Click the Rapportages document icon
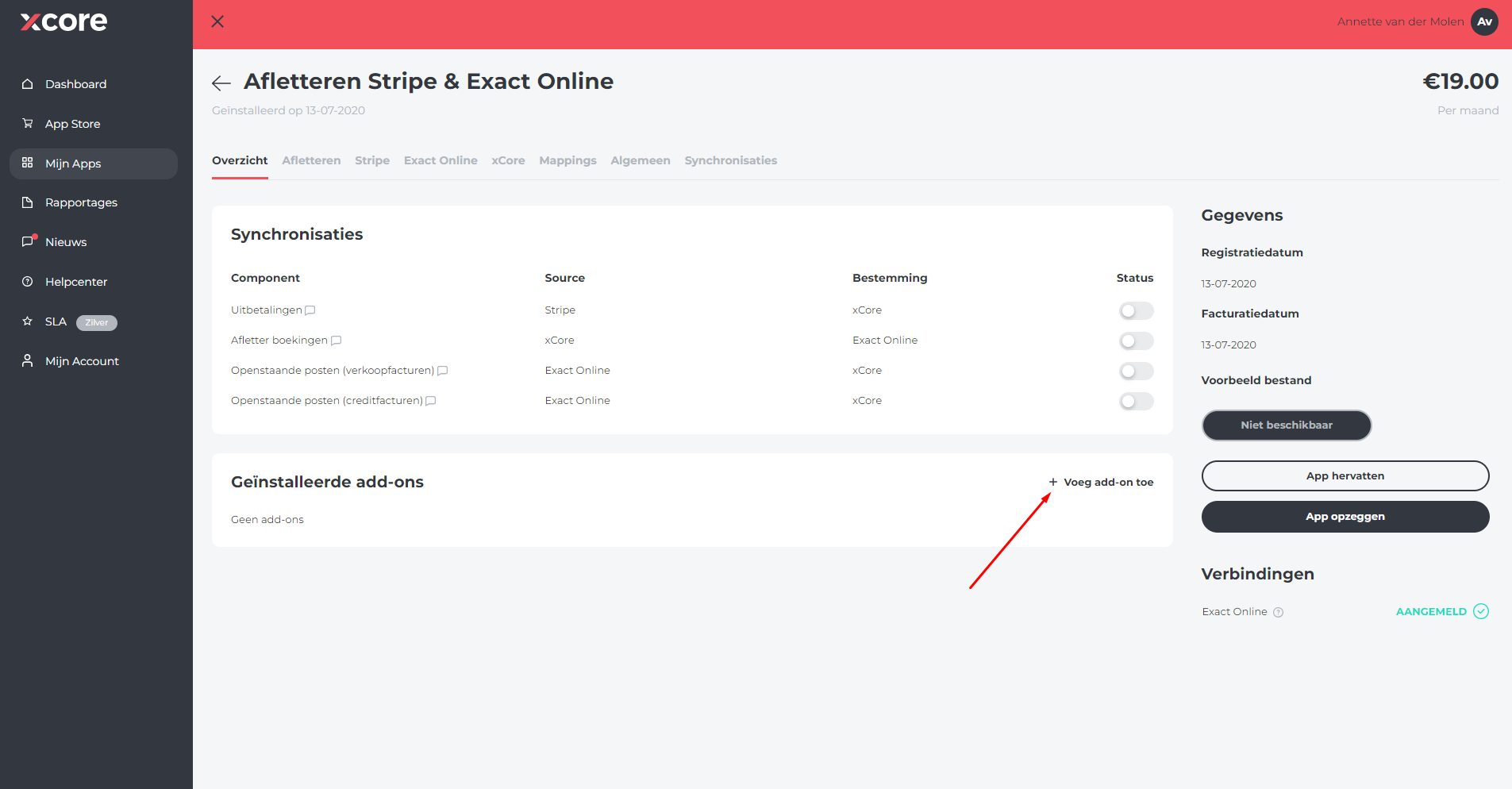 click(28, 202)
